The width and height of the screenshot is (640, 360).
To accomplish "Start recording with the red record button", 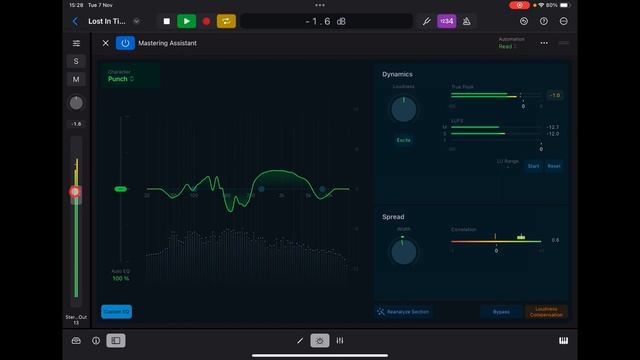I will pyautogui.click(x=206, y=21).
